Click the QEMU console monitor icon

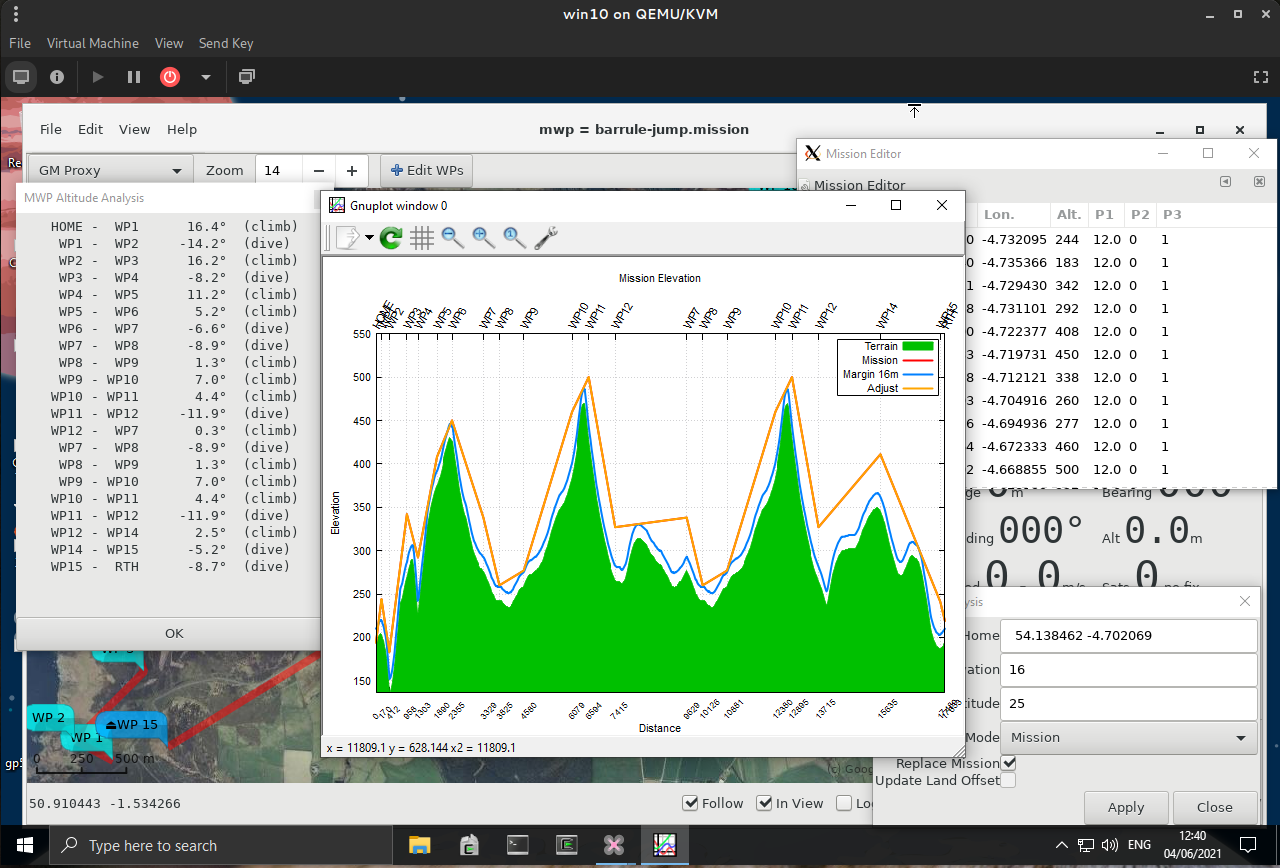tap(21, 76)
